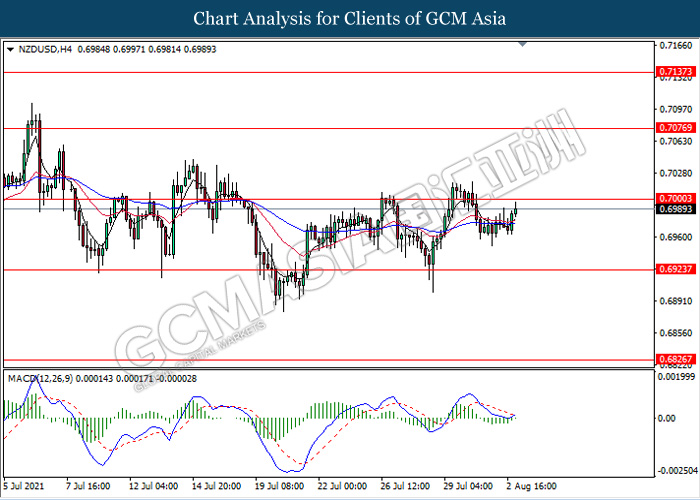This screenshot has width=700, height=500.
Task: Click the 22 Jul 00:00 time label
Action: [x=342, y=486]
